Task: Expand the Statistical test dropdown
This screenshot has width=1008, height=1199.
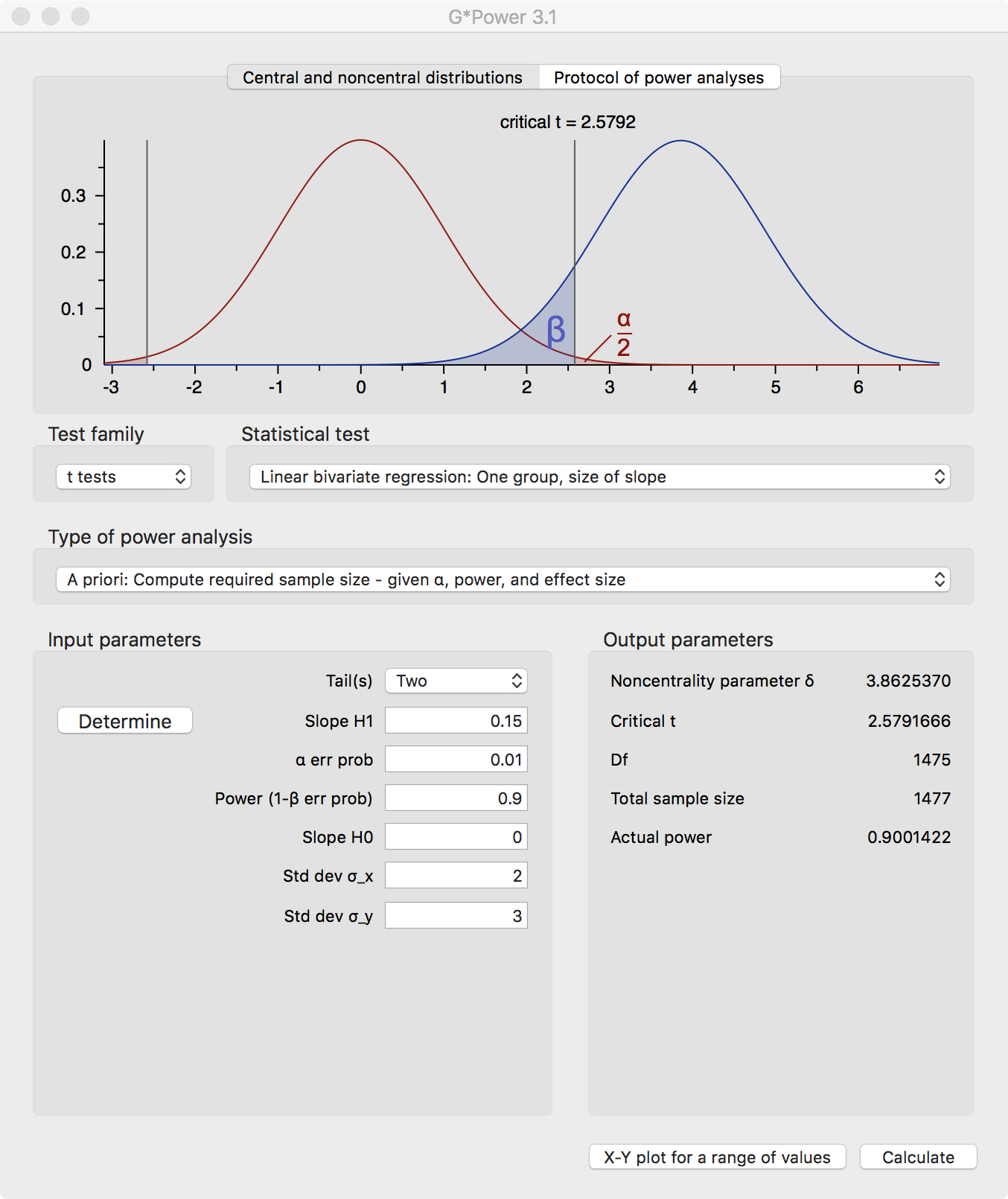Action: (599, 477)
